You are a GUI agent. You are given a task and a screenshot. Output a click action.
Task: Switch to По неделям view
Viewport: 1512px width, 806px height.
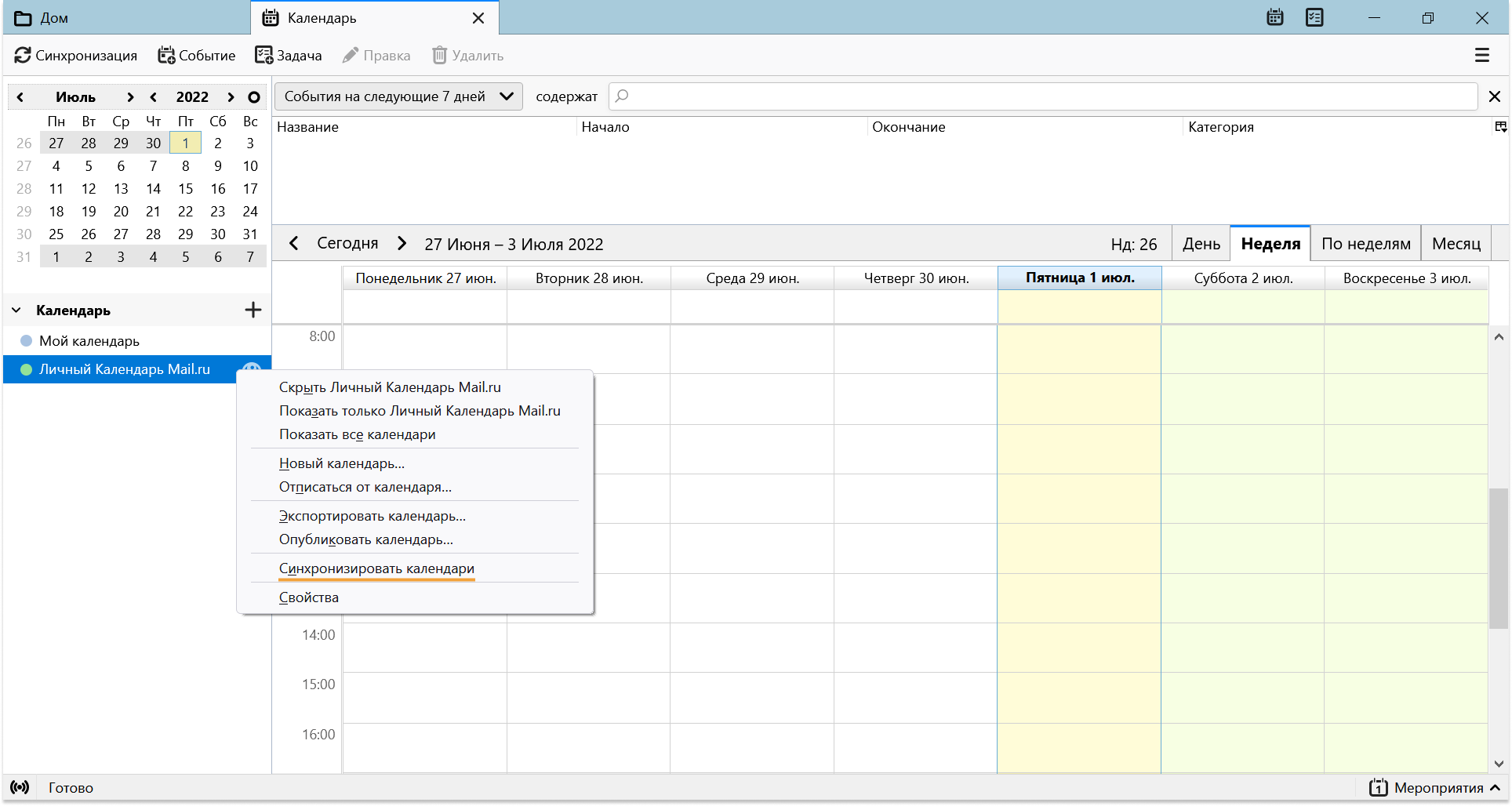1366,244
